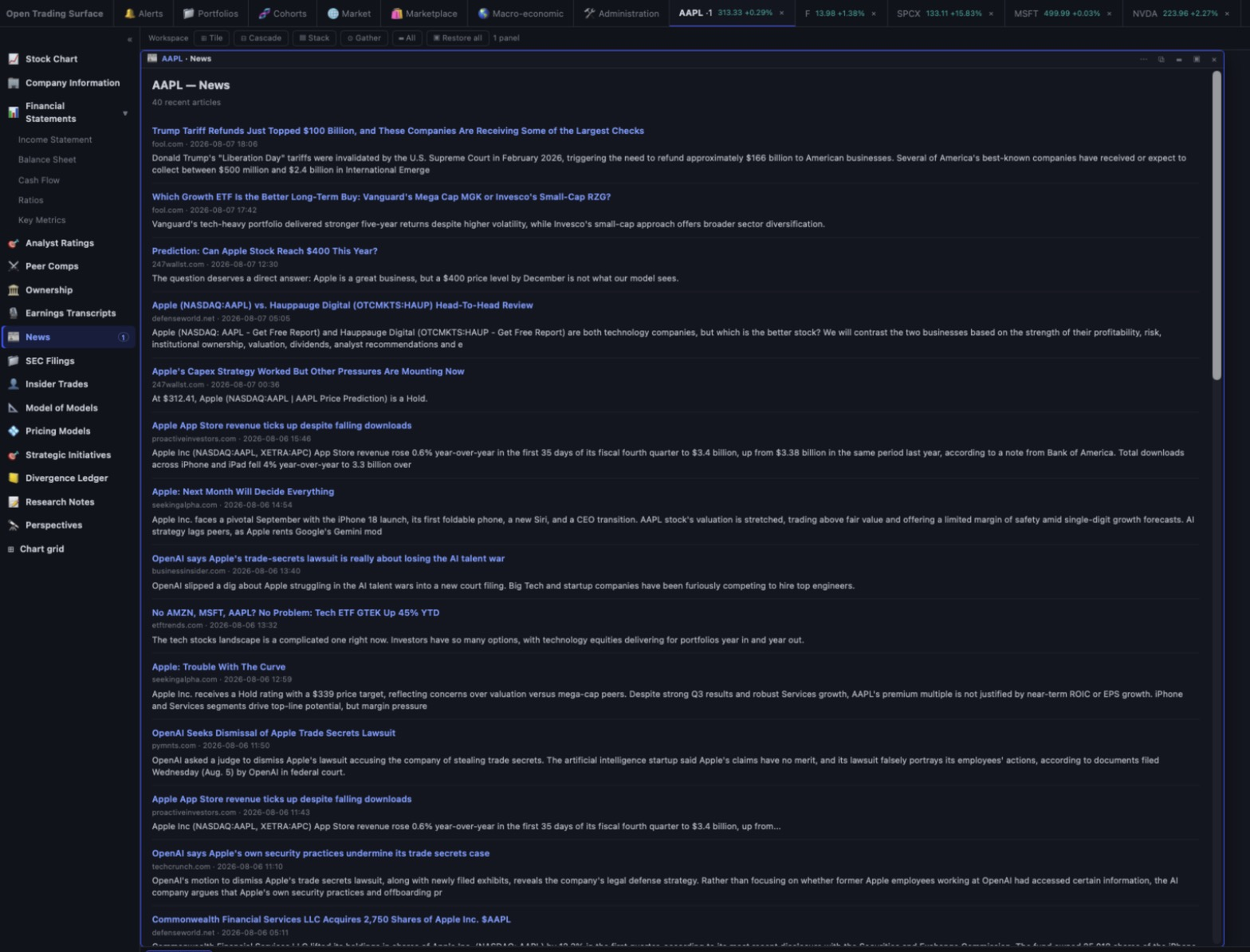Click the Marketplace shopping bag icon
Viewport: 1250px width, 952px height.
click(x=396, y=14)
